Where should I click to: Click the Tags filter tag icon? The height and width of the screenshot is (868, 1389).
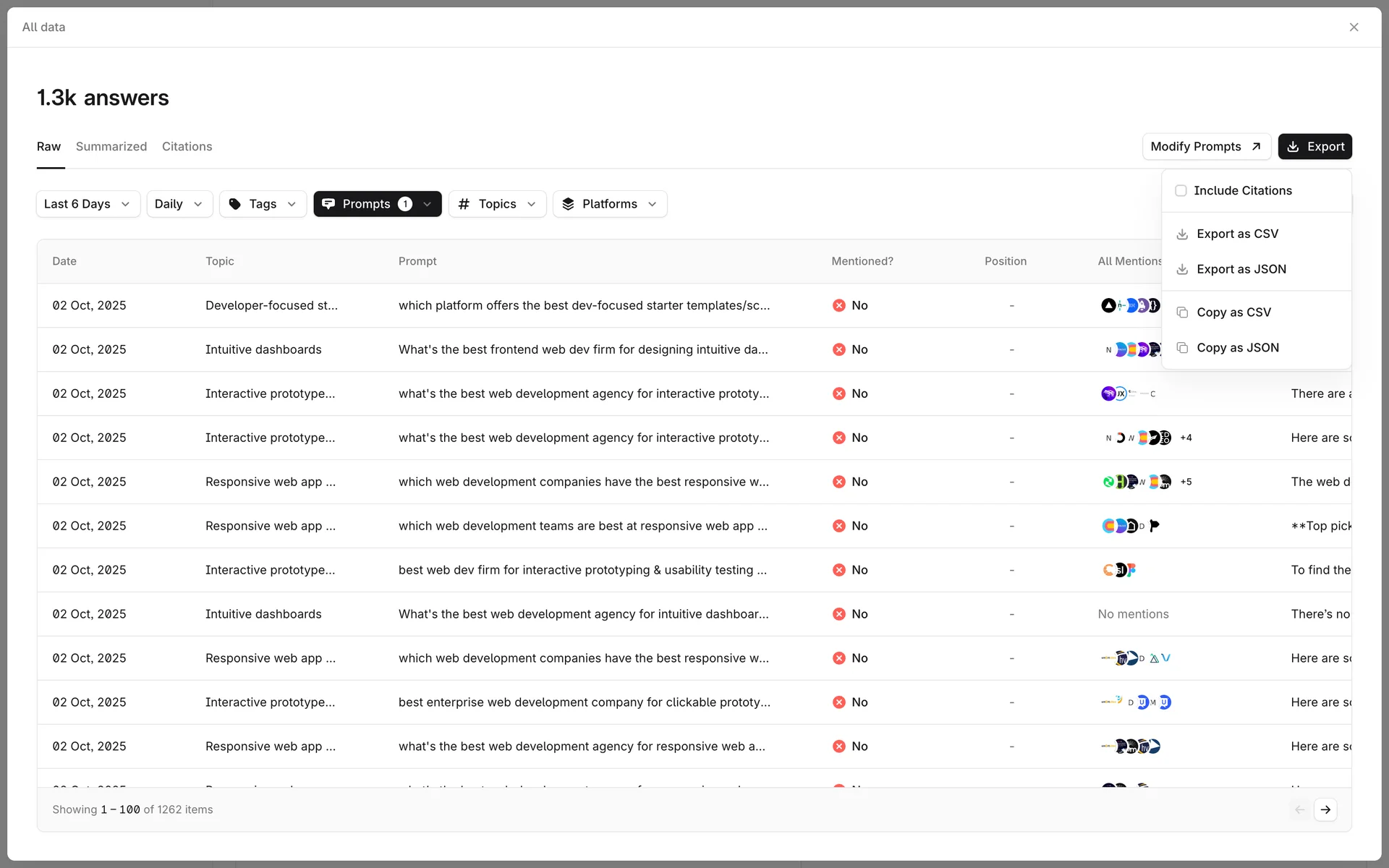pyautogui.click(x=234, y=204)
